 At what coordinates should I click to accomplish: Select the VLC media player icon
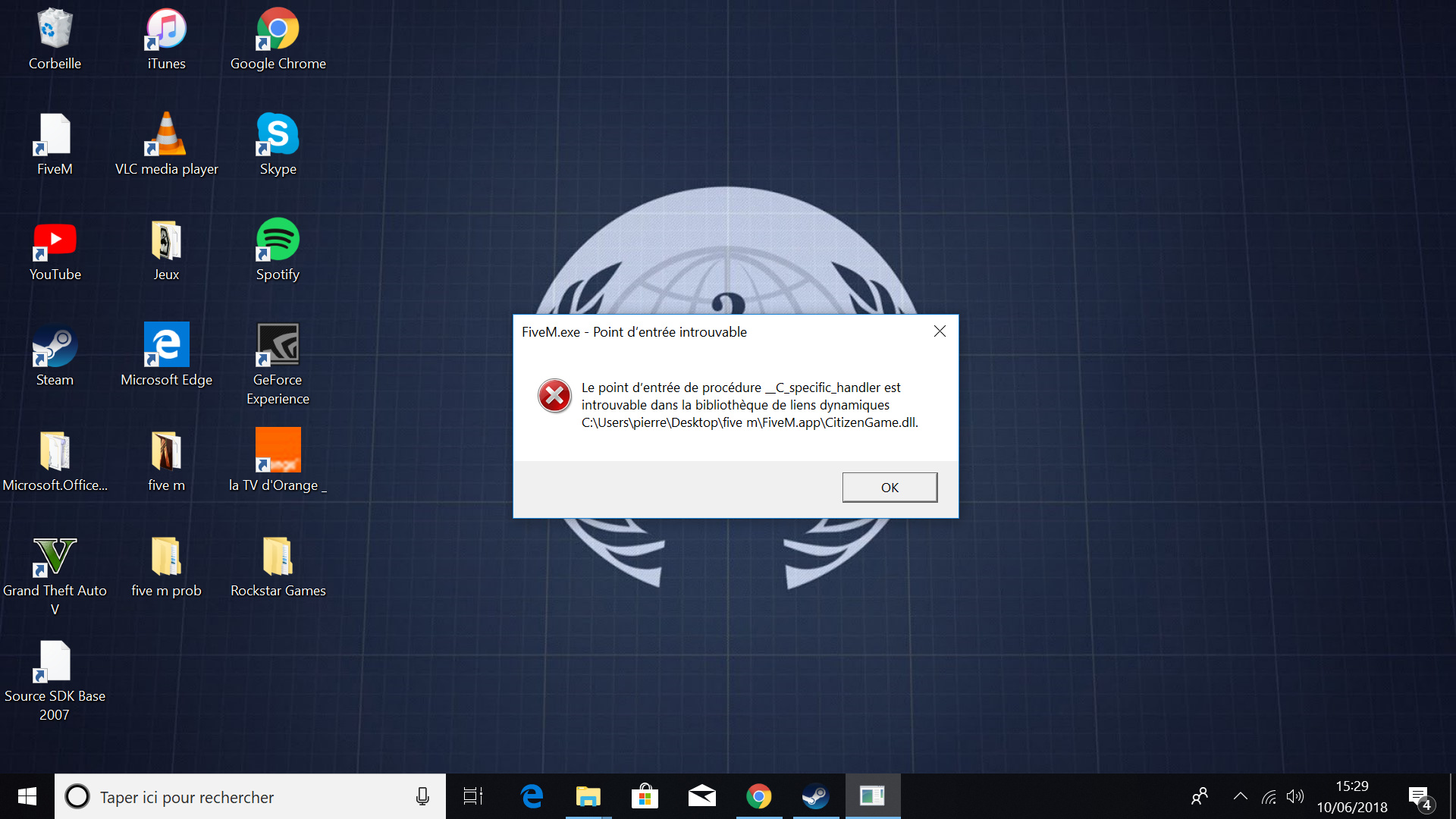(166, 144)
